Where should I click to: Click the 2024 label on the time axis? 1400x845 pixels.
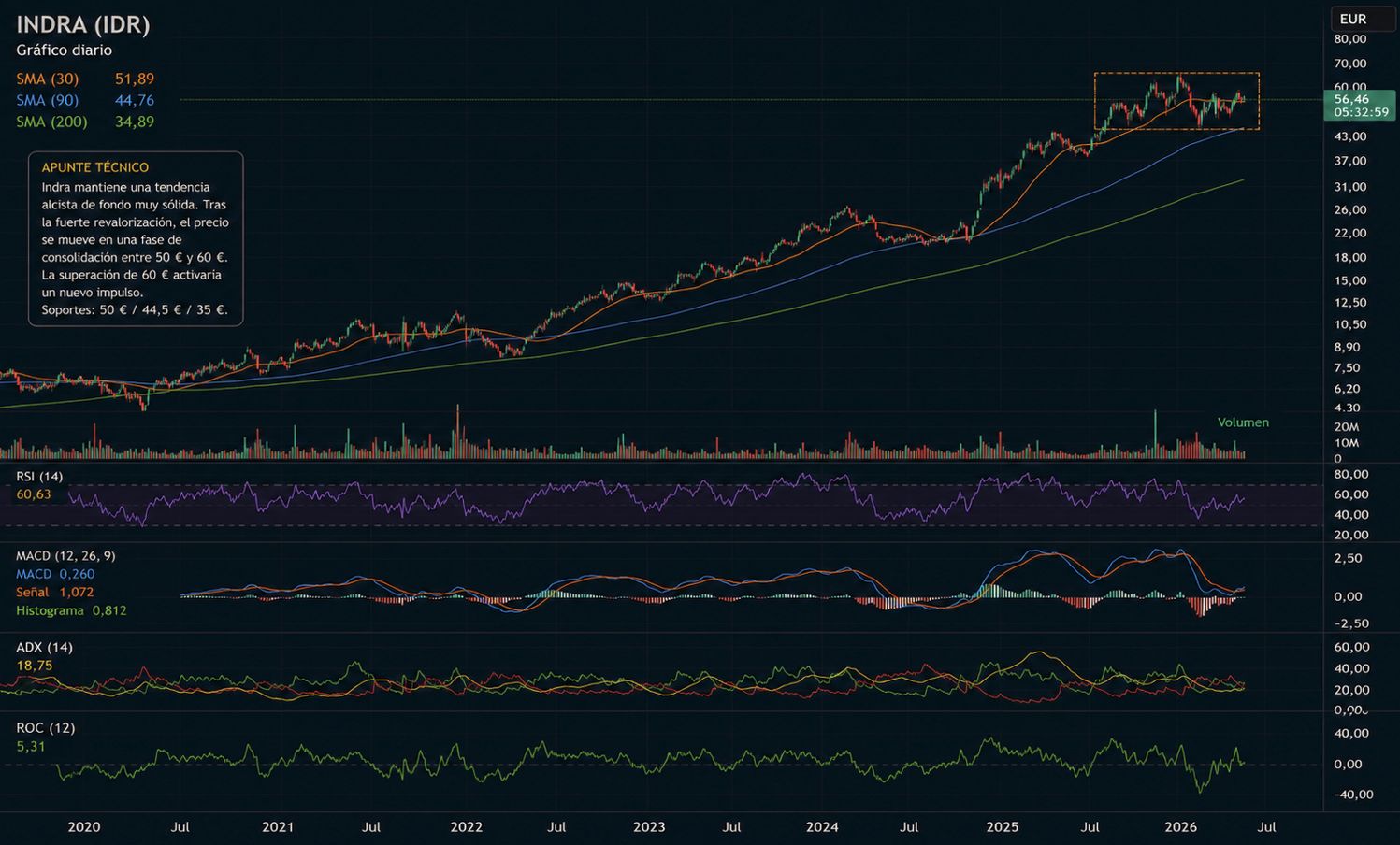point(822,827)
